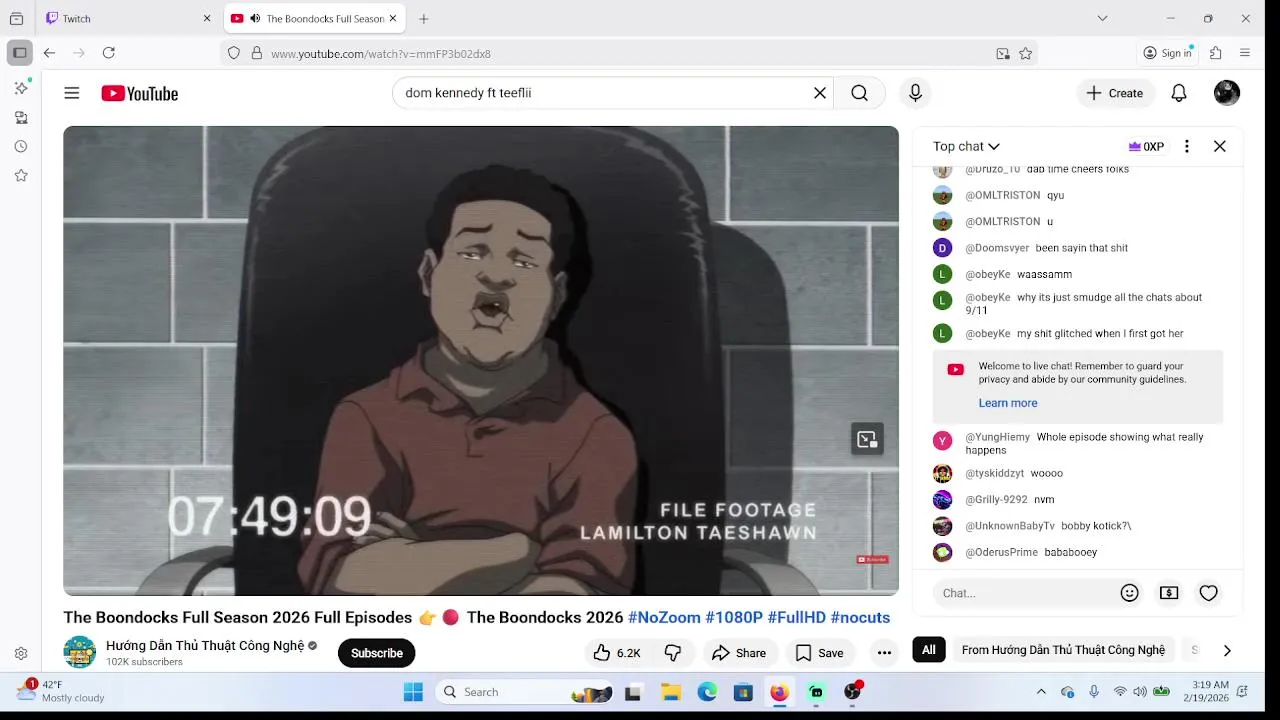1280x720 pixels.
Task: Open Microsoft Edge from the taskbar
Action: point(707,692)
